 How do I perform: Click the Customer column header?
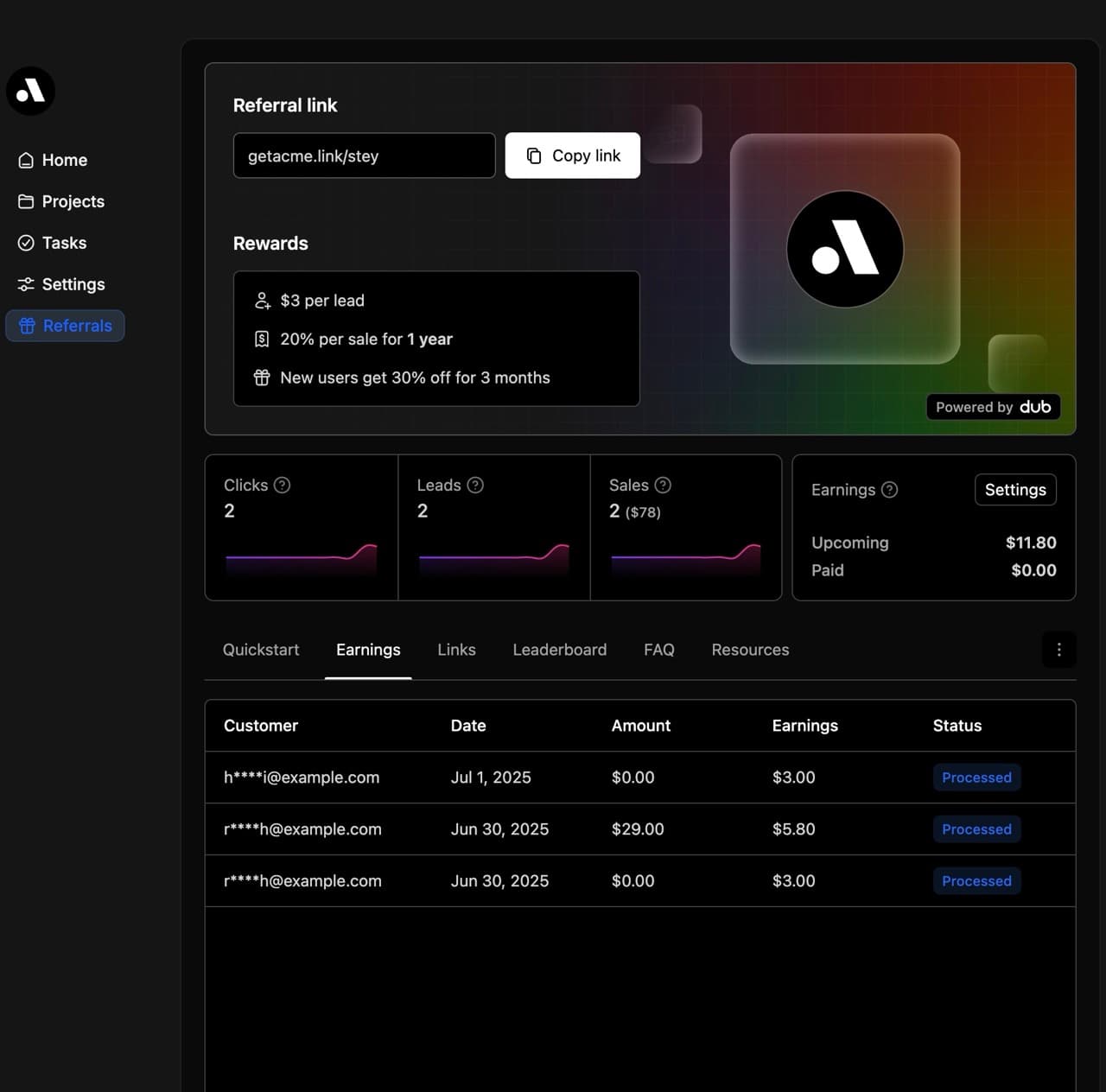(x=261, y=726)
